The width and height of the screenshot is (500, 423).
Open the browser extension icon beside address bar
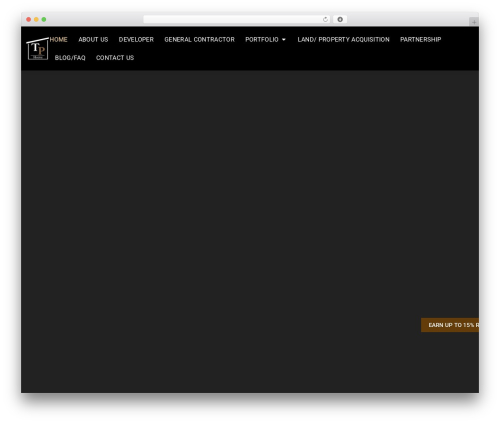[340, 19]
